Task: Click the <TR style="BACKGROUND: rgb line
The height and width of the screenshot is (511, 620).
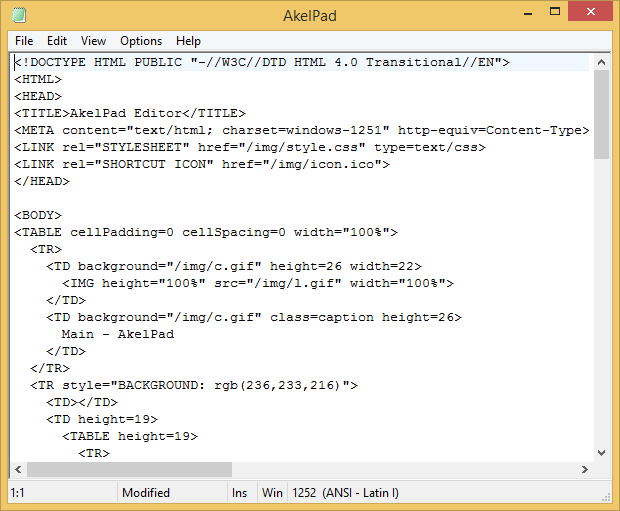Action: (x=194, y=385)
